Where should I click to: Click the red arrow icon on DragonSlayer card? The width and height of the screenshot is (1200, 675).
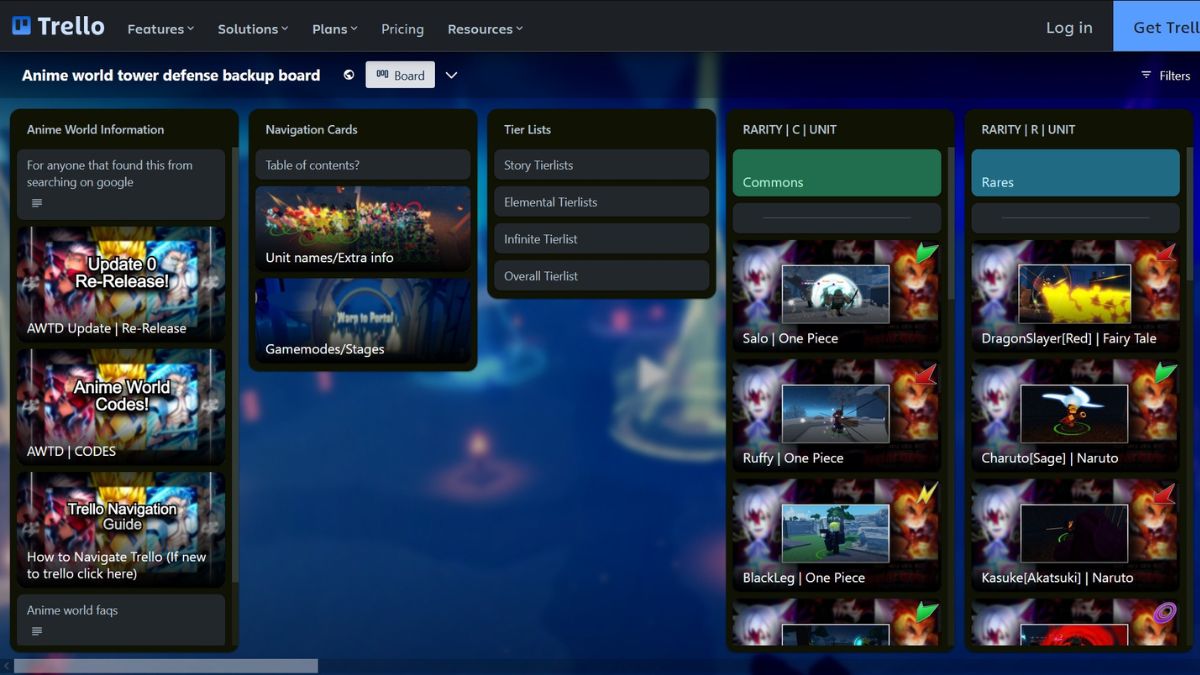tap(1165, 254)
